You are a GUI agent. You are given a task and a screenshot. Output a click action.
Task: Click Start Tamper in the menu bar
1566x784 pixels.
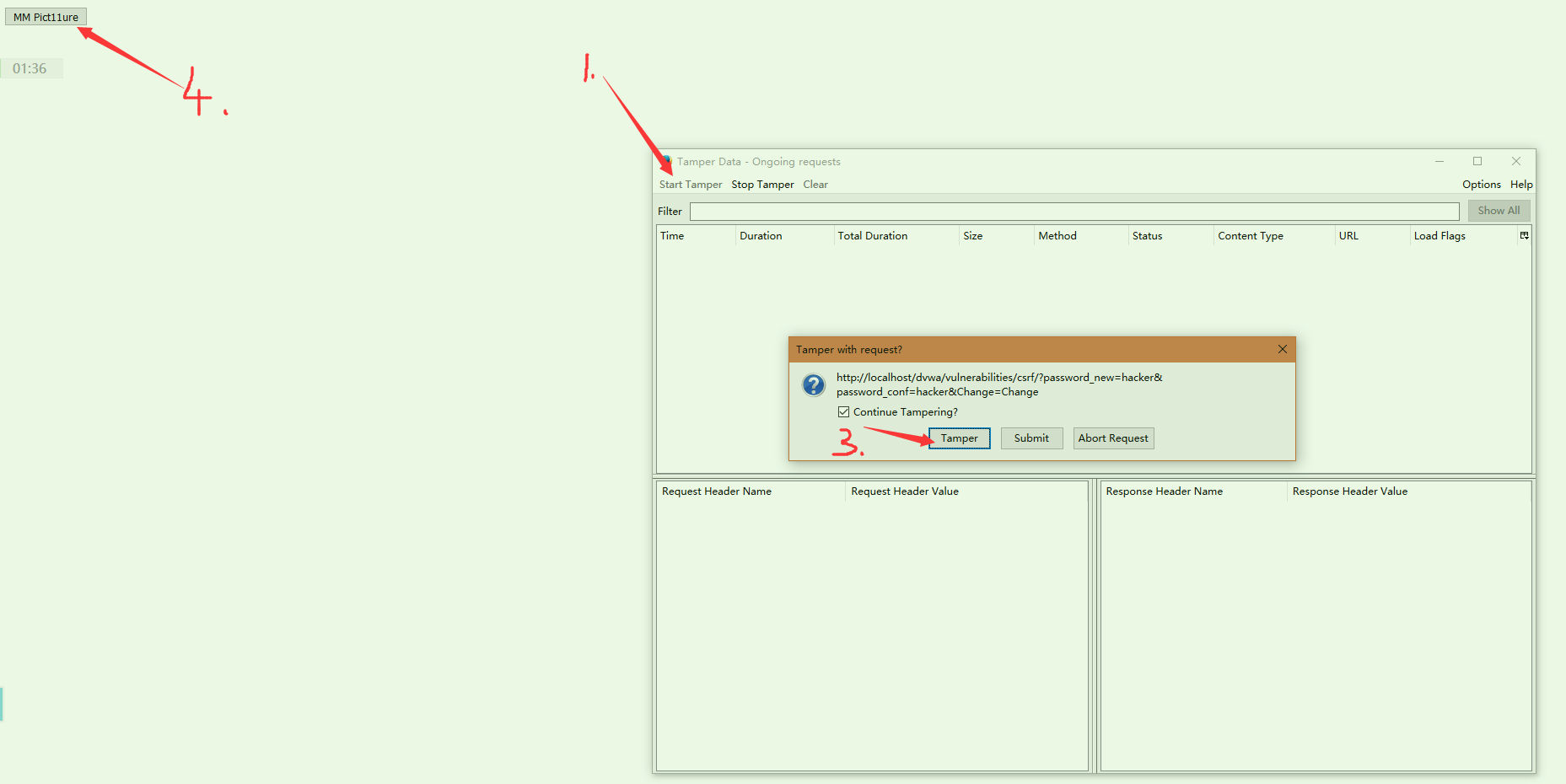(x=690, y=185)
